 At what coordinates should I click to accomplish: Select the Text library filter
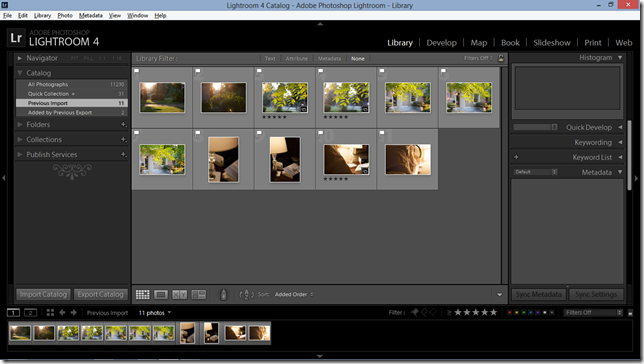[x=270, y=59]
